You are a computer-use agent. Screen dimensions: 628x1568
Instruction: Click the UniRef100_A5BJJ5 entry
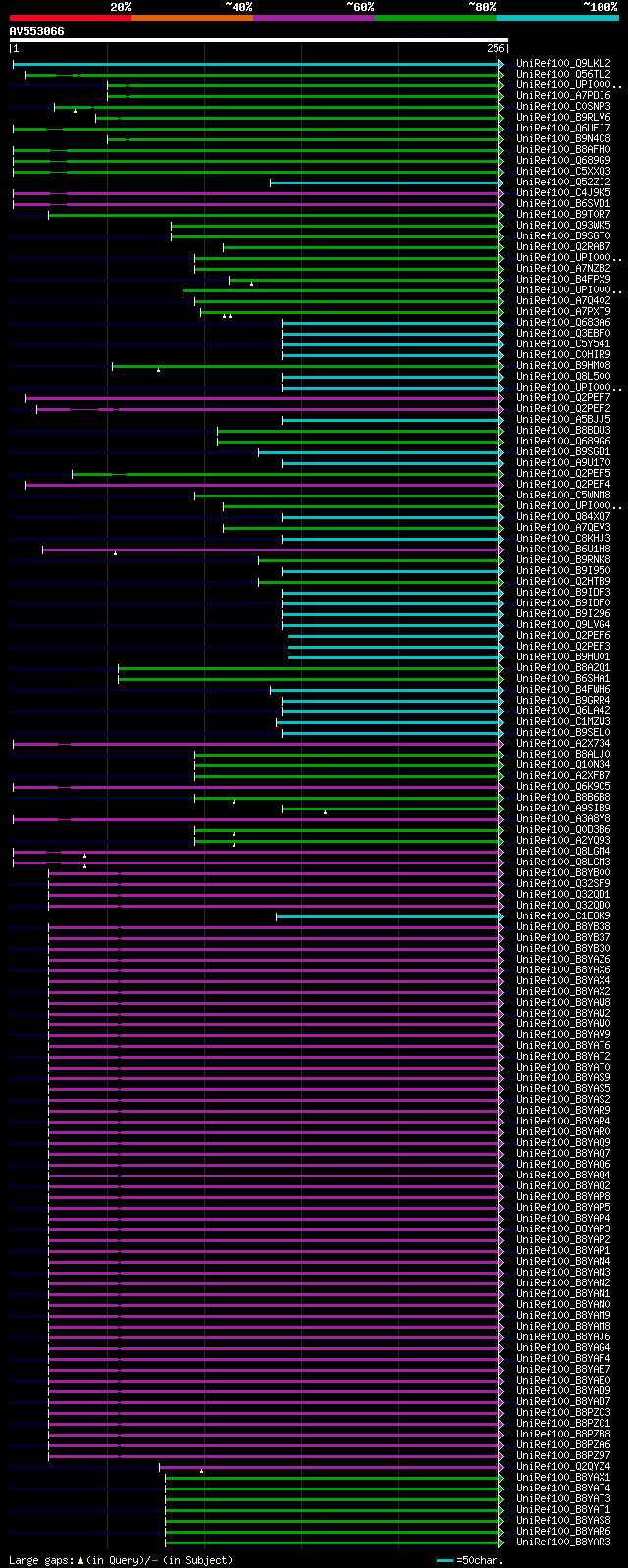tap(563, 419)
